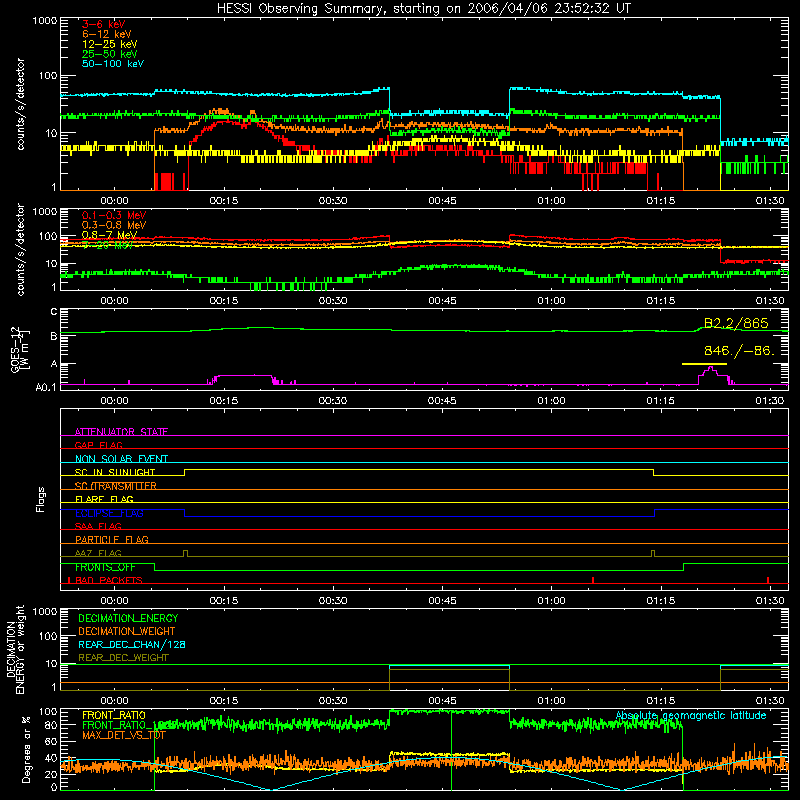The height and width of the screenshot is (800, 800).
Task: Select the FRONTS_OFF flag label
Action: point(106,567)
